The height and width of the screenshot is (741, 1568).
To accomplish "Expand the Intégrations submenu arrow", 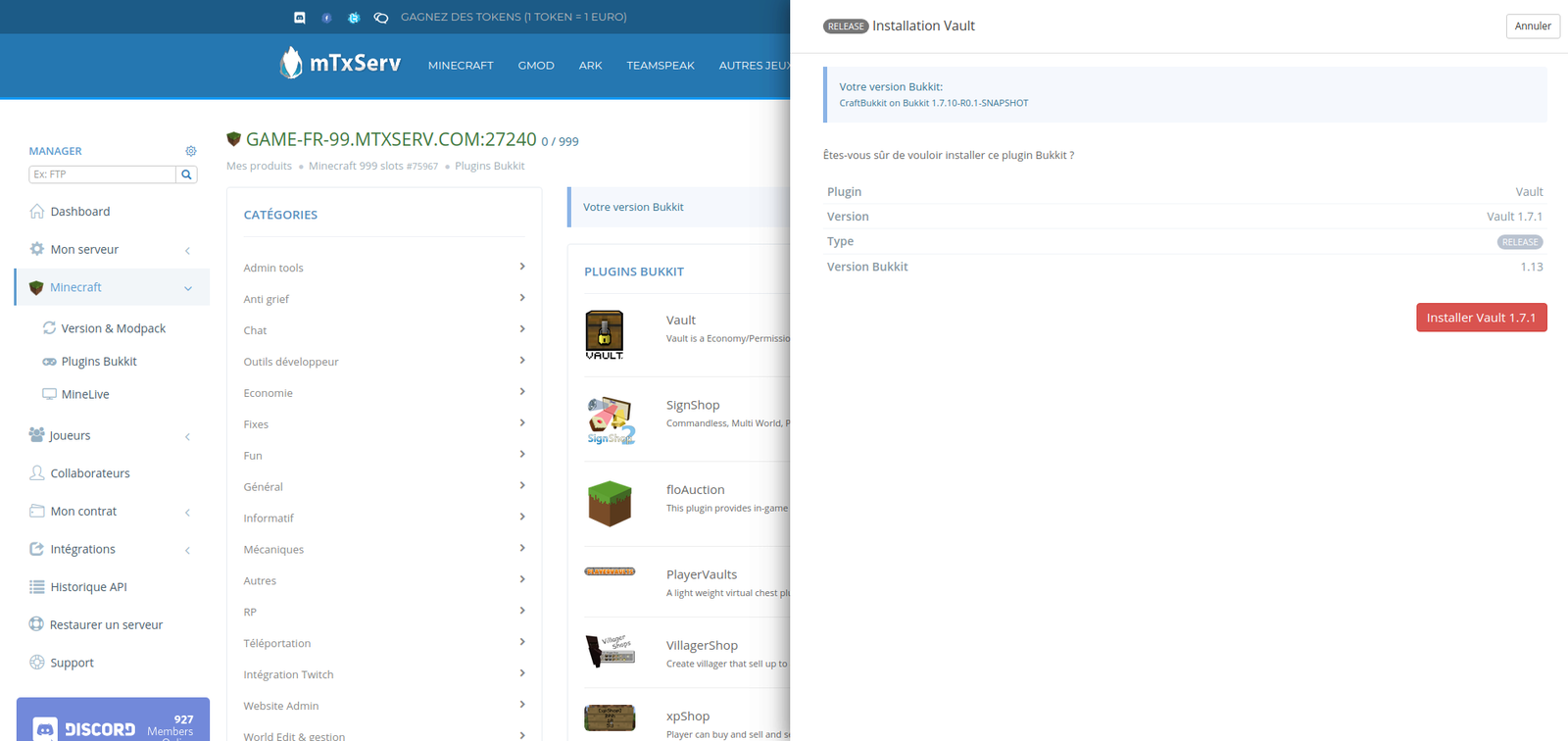I will 187,550.
